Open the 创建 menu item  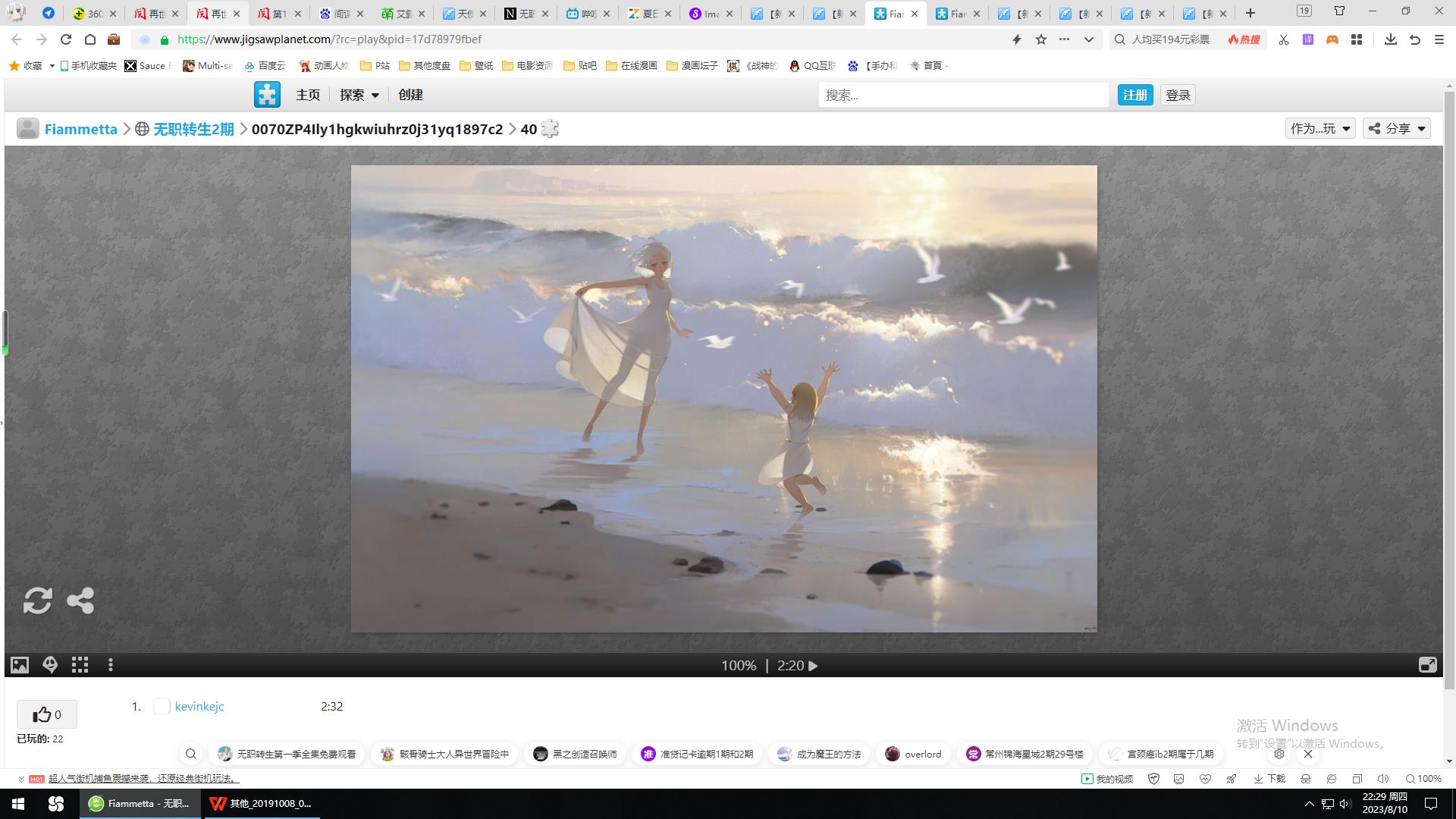tap(410, 95)
